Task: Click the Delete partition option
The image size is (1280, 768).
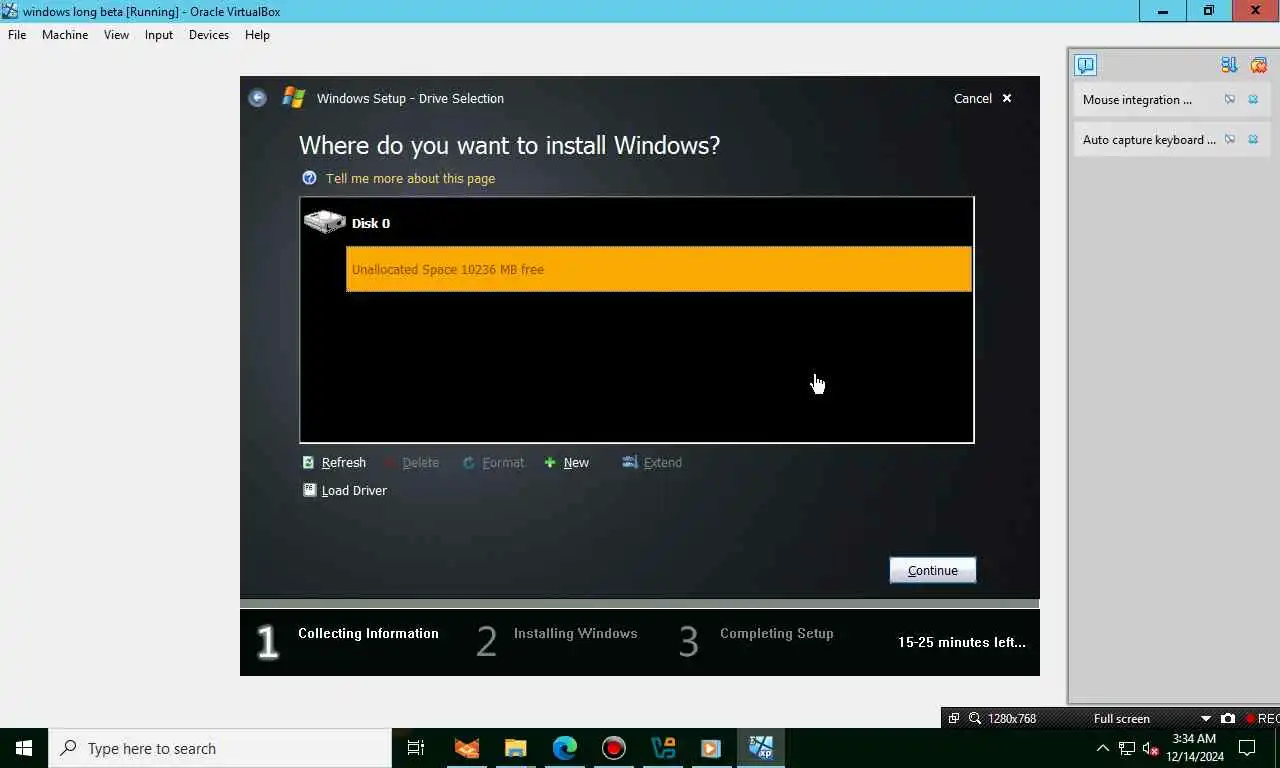Action: click(420, 462)
